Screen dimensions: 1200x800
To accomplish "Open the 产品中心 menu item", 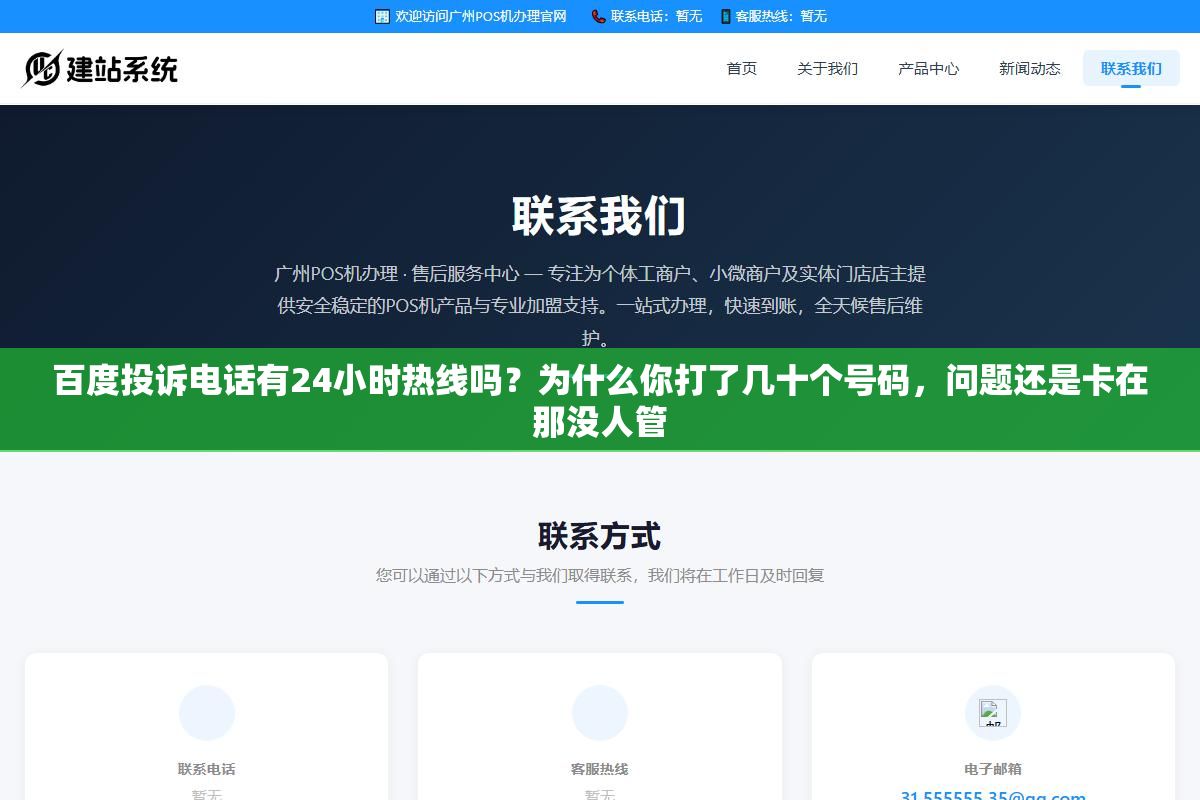I will pyautogui.click(x=928, y=69).
